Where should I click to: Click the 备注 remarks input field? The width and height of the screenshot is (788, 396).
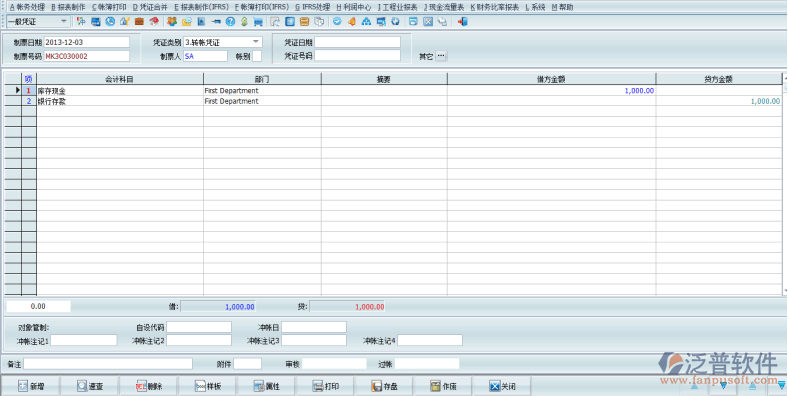click(x=108, y=364)
